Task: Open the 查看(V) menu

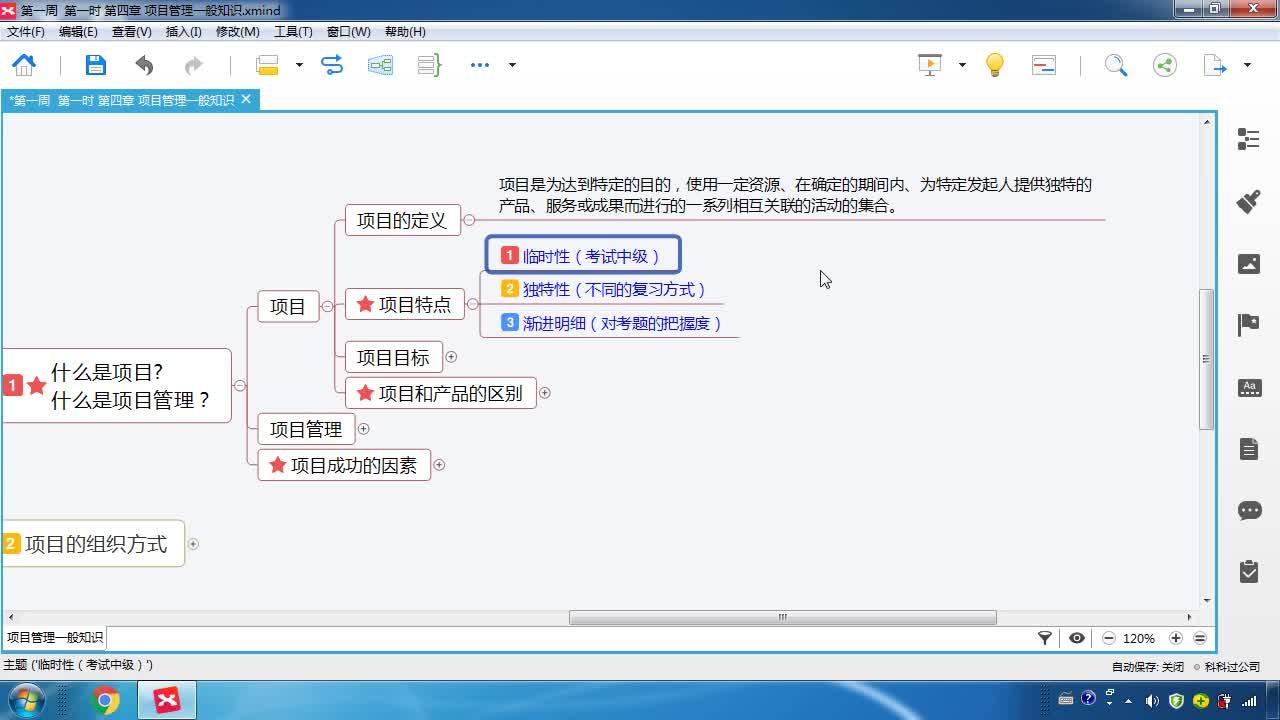Action: tap(131, 32)
